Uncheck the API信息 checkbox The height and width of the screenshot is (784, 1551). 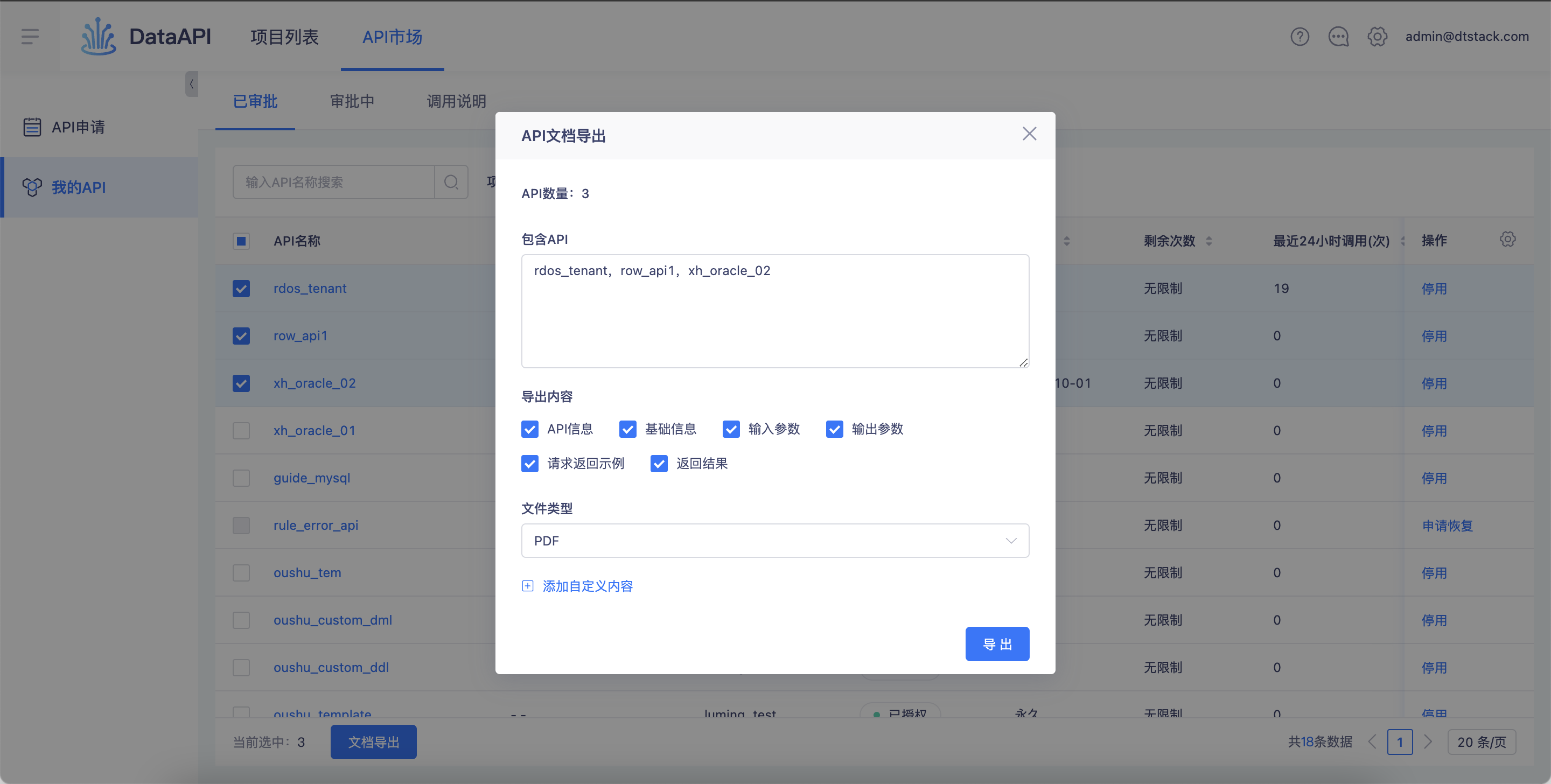pyautogui.click(x=530, y=429)
